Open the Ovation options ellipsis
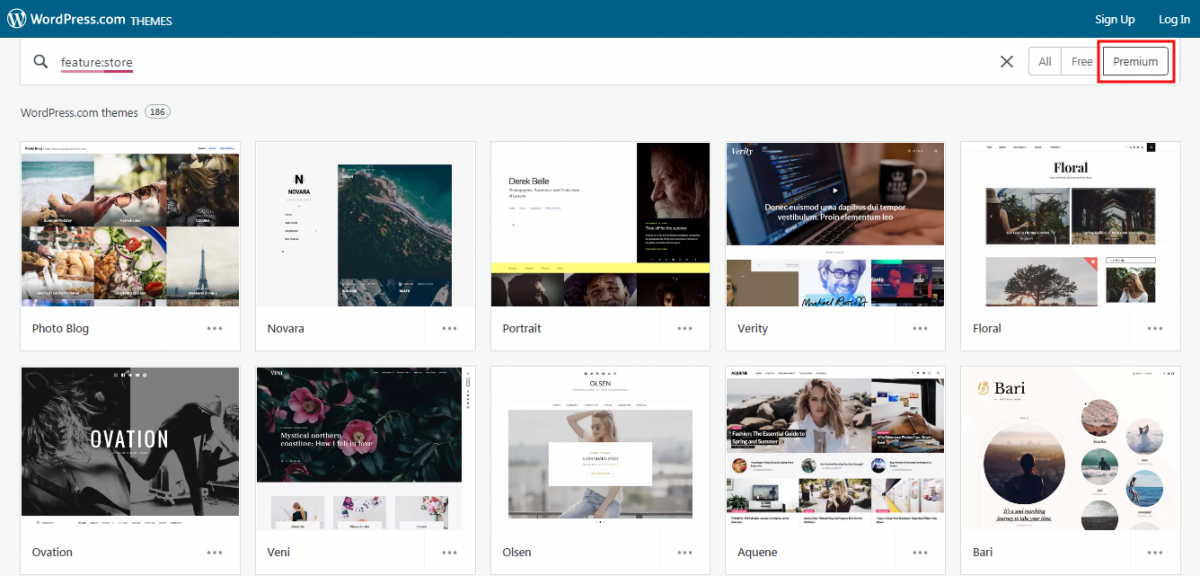The height and width of the screenshot is (576, 1200). coord(215,552)
